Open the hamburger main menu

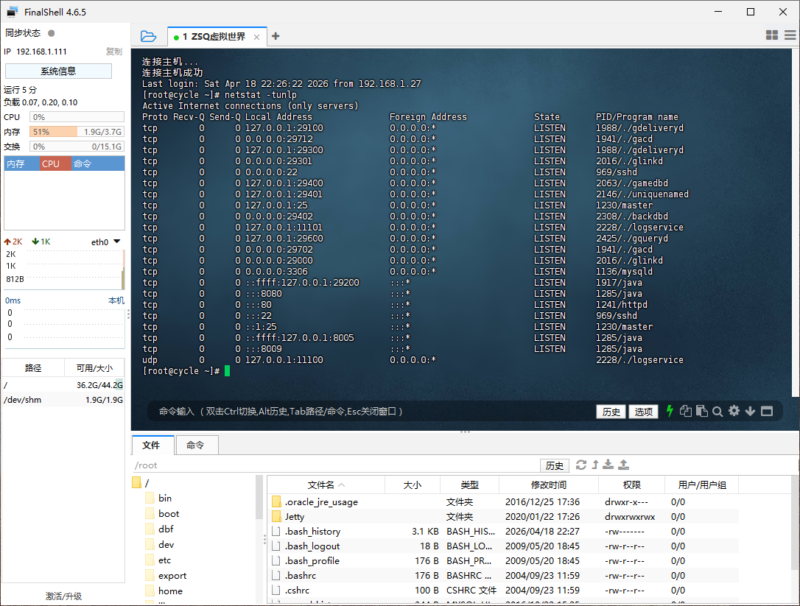790,35
